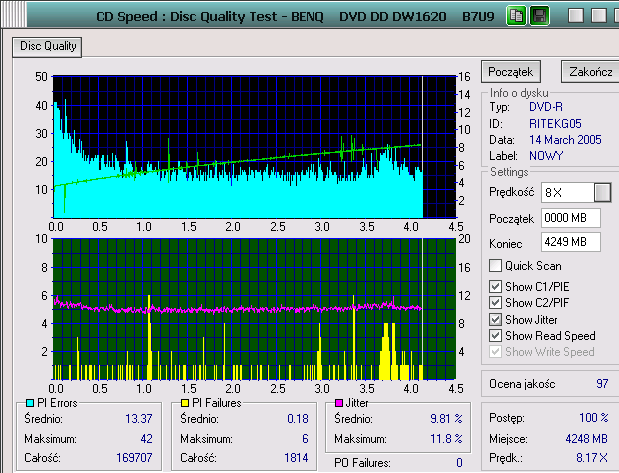Click PI Failures total 1814
Screen dimensions: 619x473
click(296, 458)
